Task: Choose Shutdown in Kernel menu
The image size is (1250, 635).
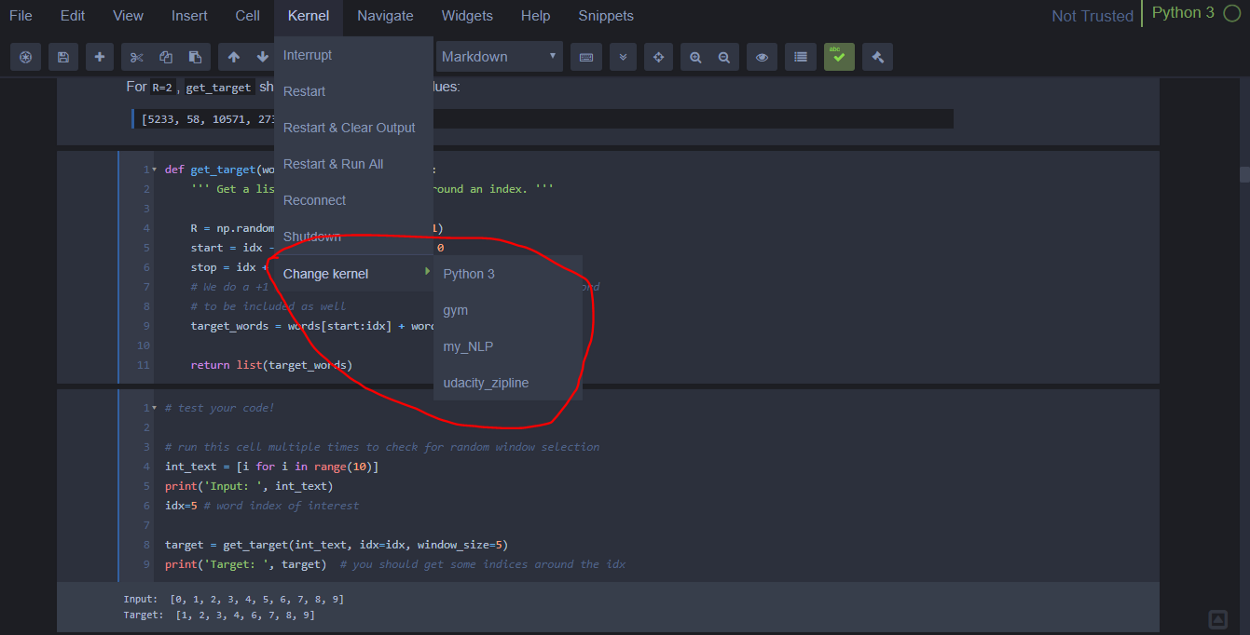Action: click(x=354, y=236)
